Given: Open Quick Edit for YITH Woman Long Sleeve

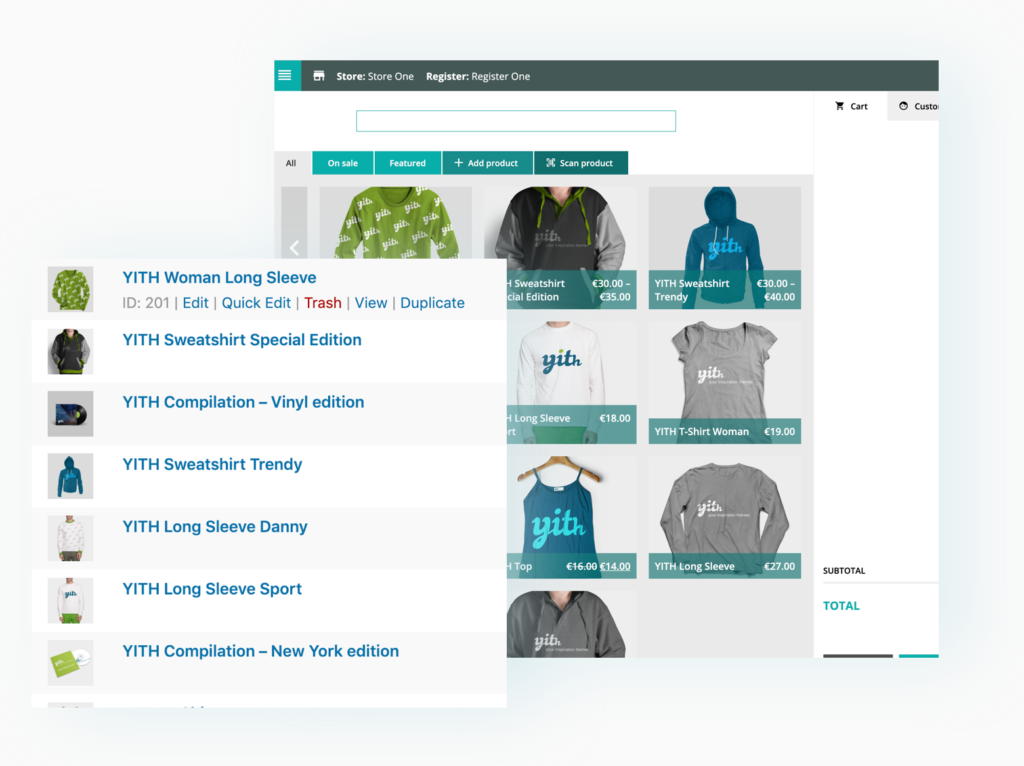Looking at the screenshot, I should pos(256,302).
